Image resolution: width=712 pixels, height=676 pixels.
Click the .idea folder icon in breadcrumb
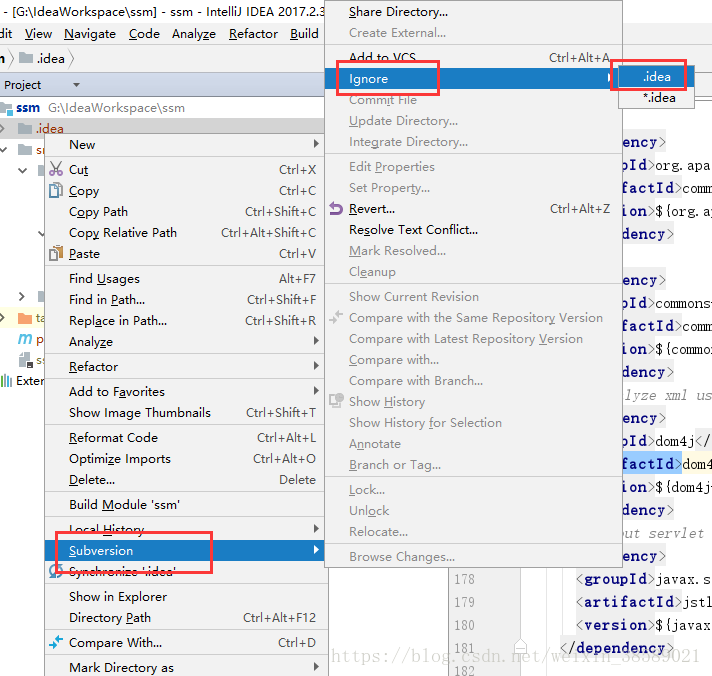pyautogui.click(x=26, y=58)
